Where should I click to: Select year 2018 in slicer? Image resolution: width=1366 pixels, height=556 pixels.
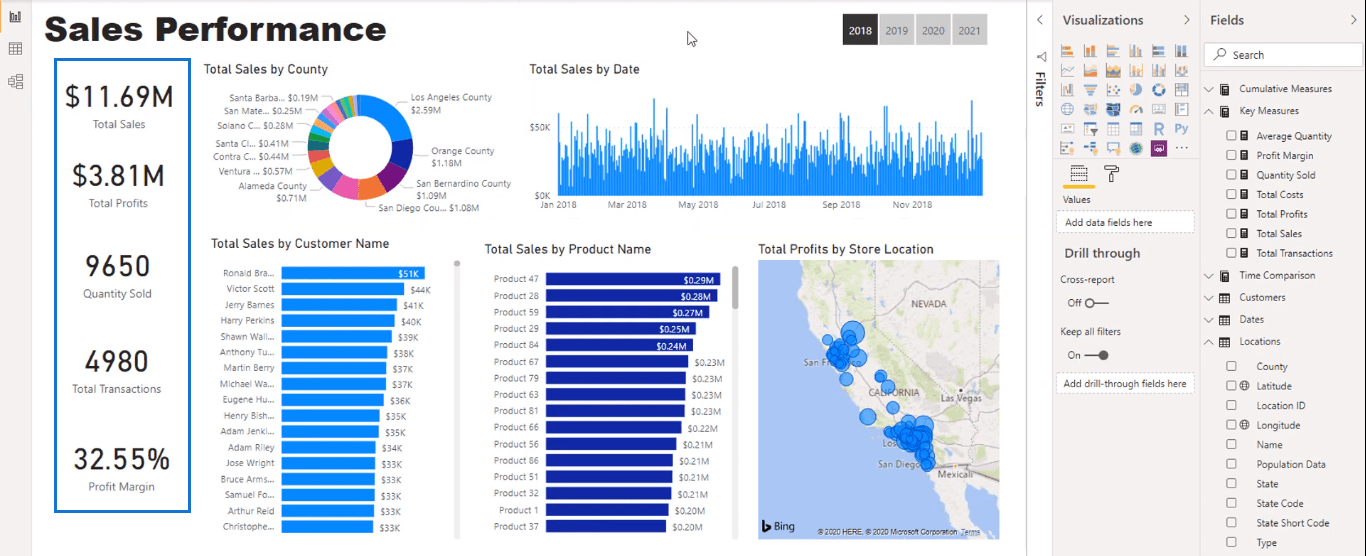(x=860, y=30)
